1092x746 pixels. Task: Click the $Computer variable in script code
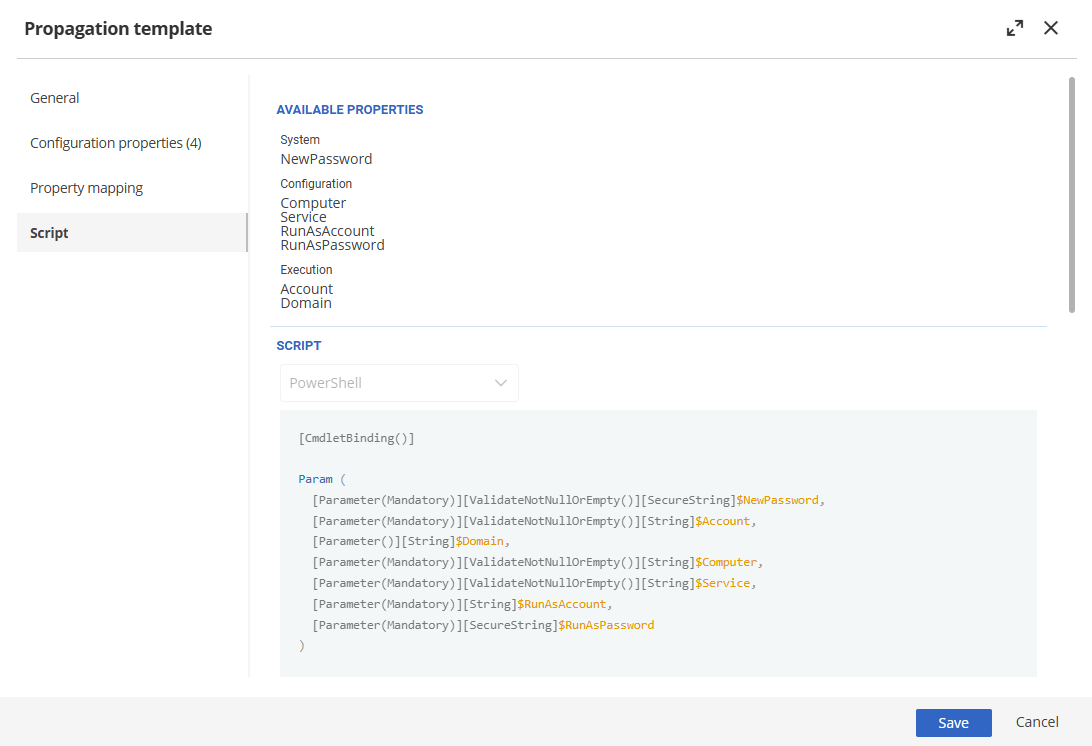tap(729, 562)
